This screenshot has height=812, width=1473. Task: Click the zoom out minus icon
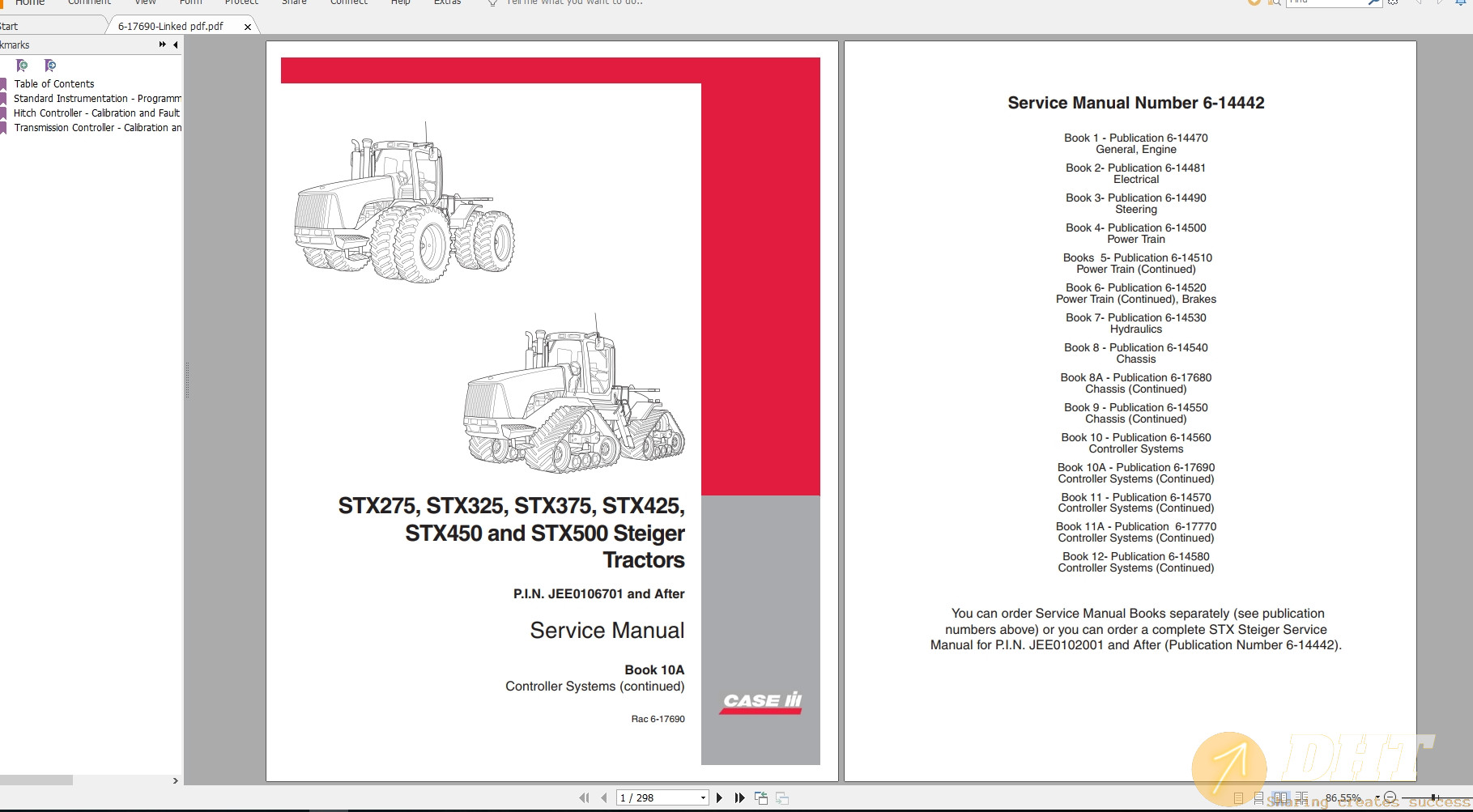coord(1391,797)
